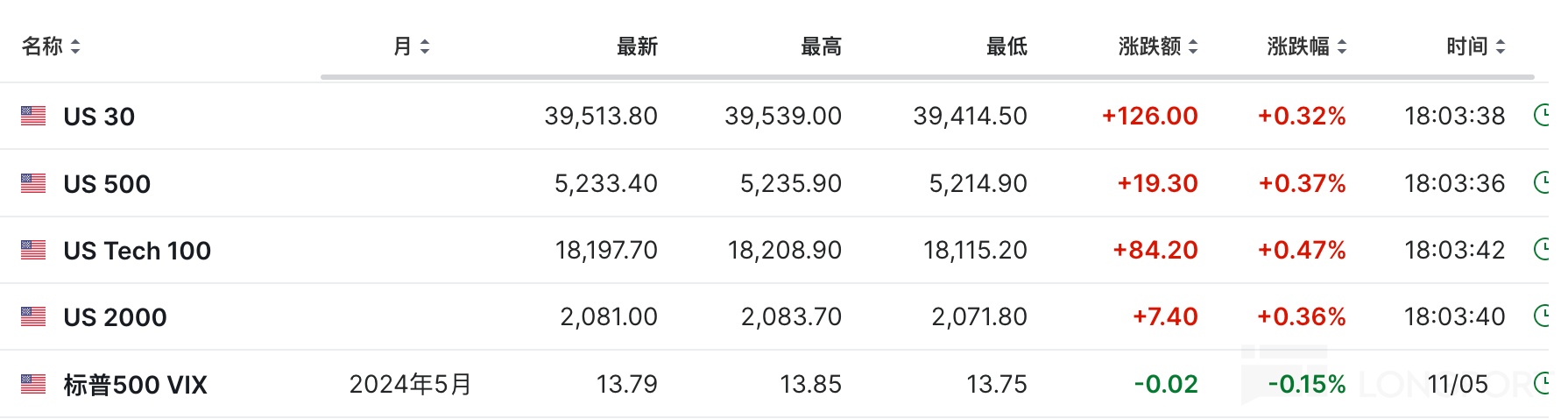Click the flag icon beside 标普500 VIX
This screenshot has height=419, width=1568.
33,384
